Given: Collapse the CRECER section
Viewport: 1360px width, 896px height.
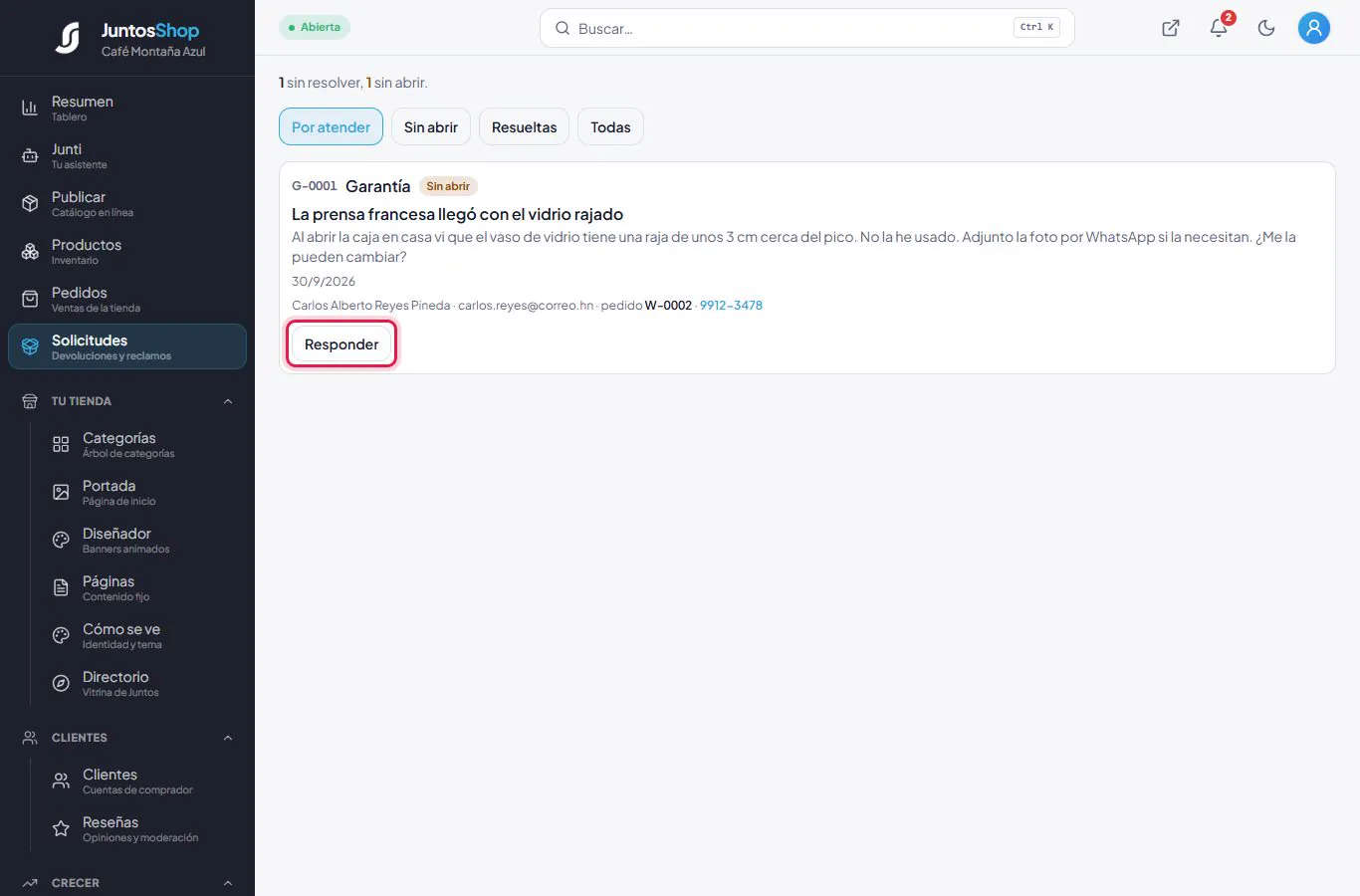Looking at the screenshot, I should 228,883.
